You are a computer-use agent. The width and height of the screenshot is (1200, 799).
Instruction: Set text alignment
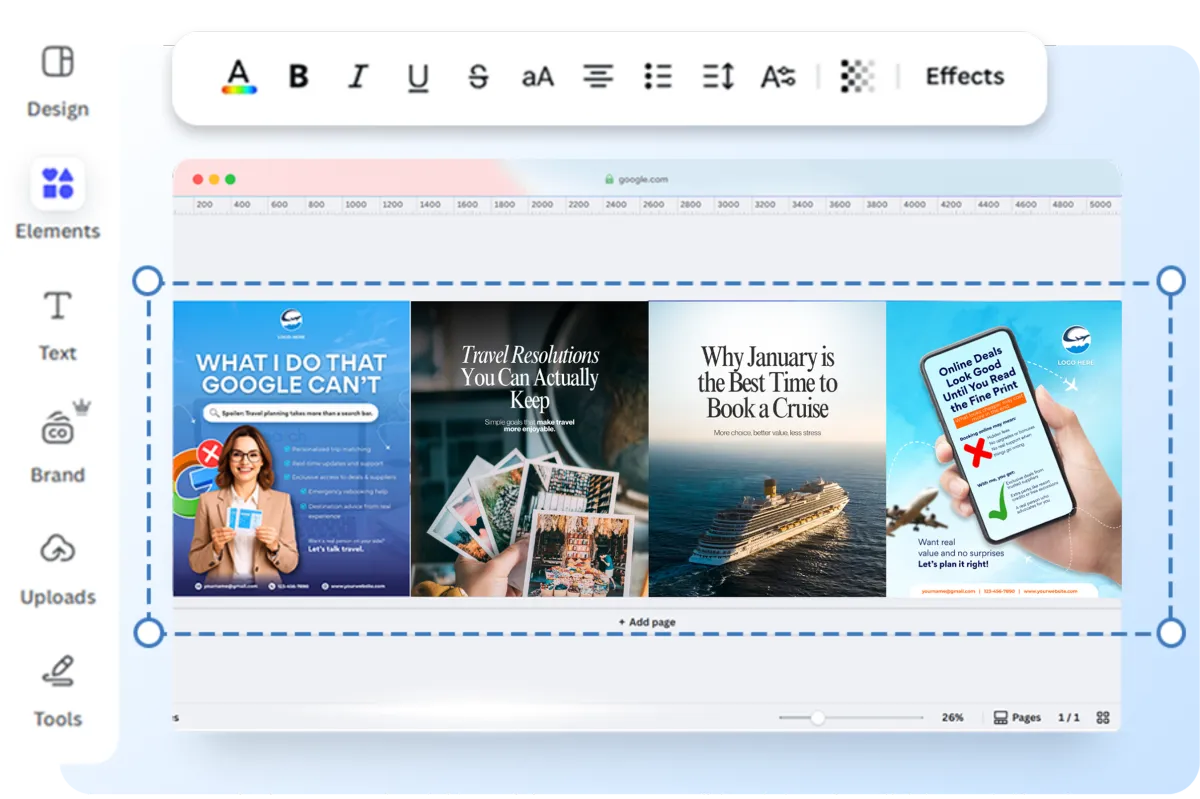click(x=598, y=77)
